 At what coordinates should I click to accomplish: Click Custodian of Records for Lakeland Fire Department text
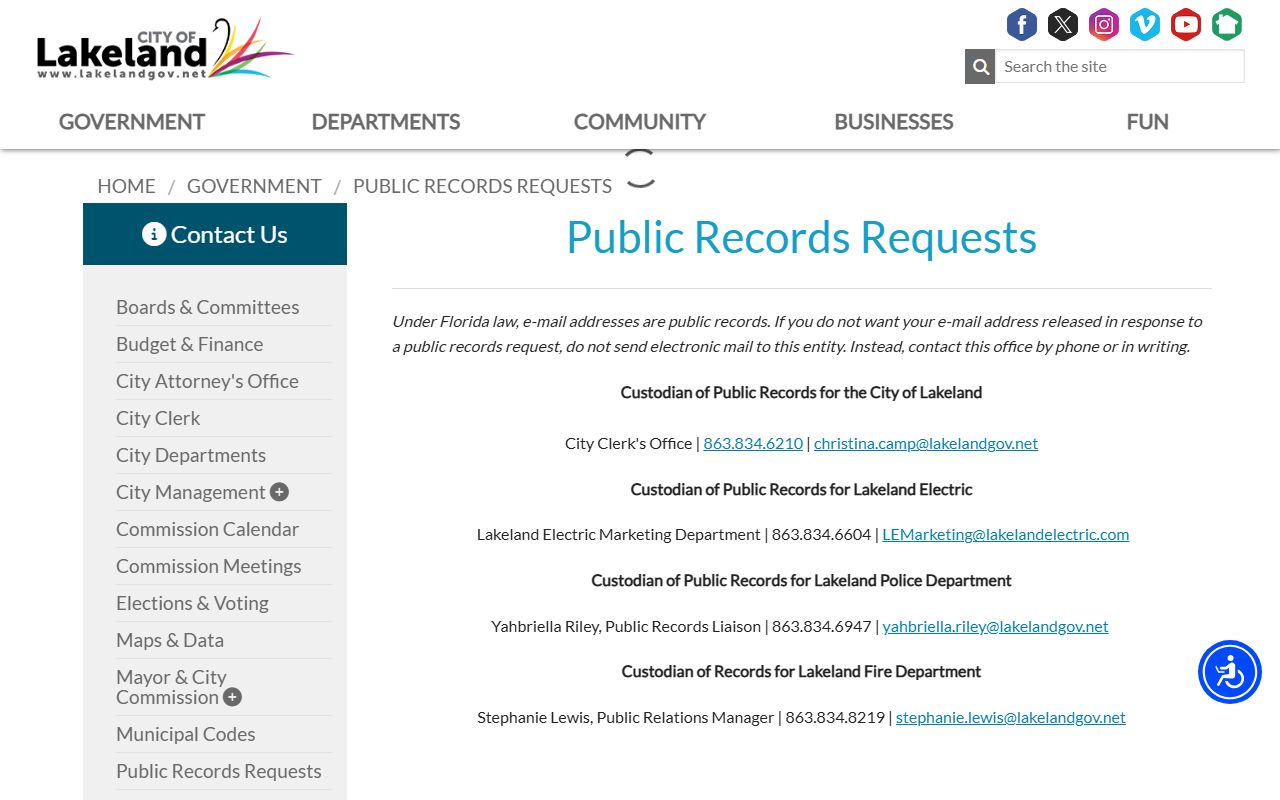click(x=801, y=671)
